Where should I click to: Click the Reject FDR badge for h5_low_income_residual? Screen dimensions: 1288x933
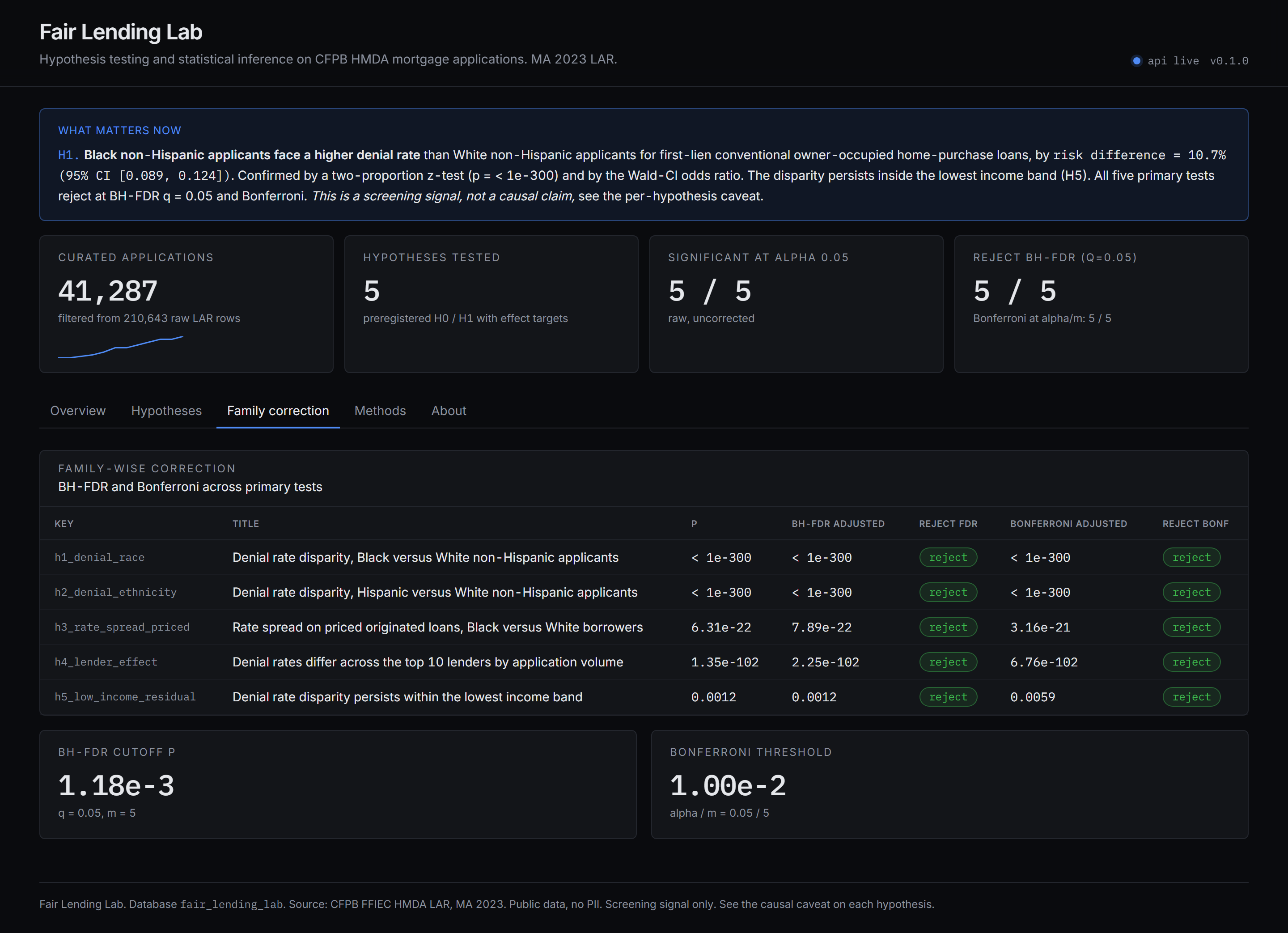click(x=948, y=697)
